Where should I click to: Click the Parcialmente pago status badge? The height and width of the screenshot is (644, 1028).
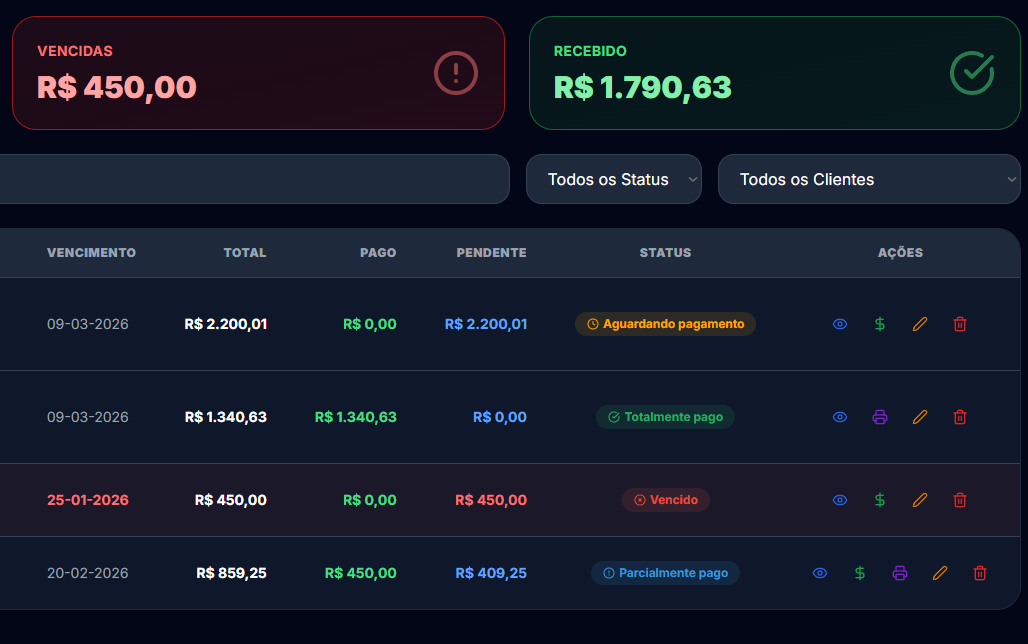click(665, 573)
